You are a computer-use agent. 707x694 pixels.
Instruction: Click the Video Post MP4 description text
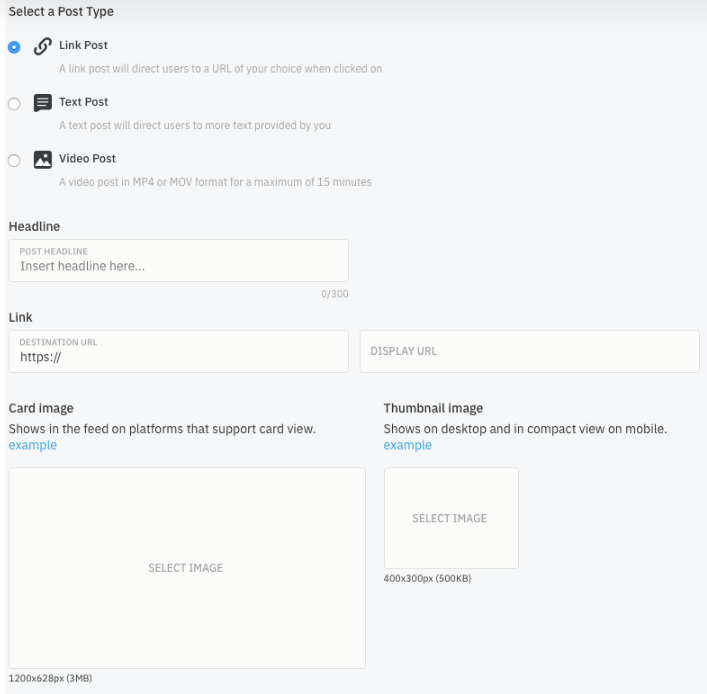(x=215, y=182)
